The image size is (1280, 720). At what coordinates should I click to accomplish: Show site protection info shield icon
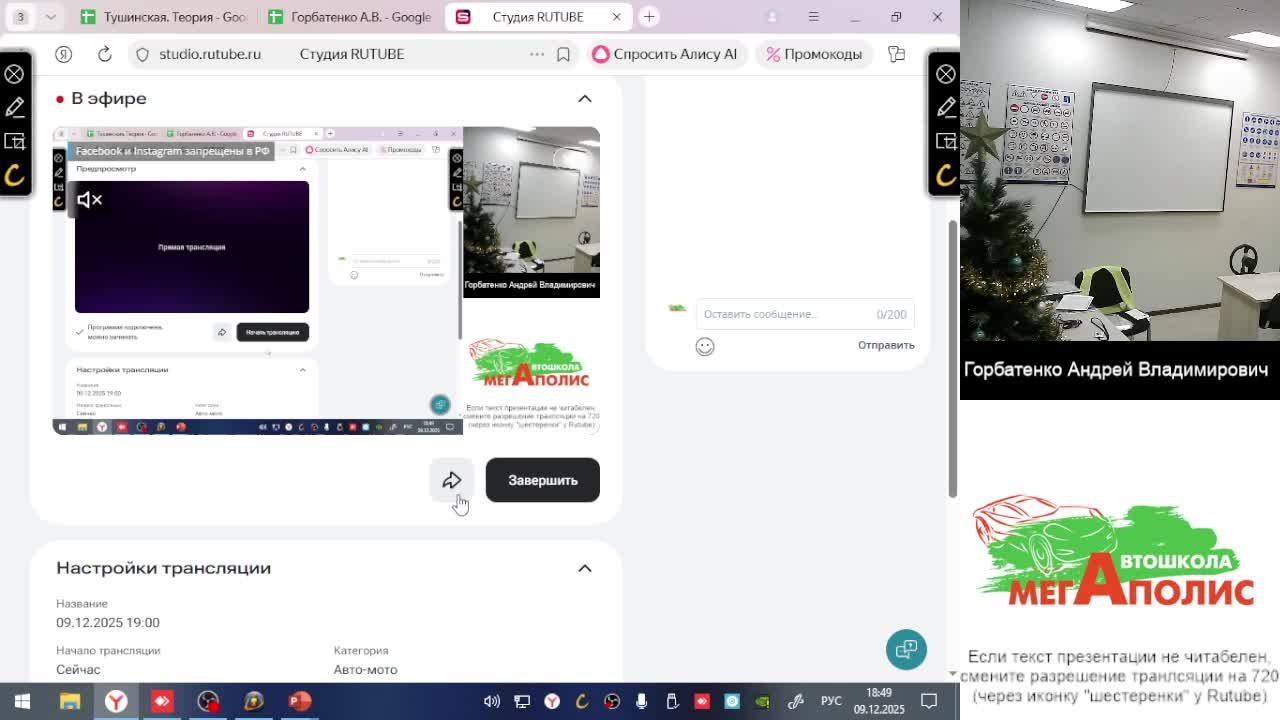[x=142, y=54]
